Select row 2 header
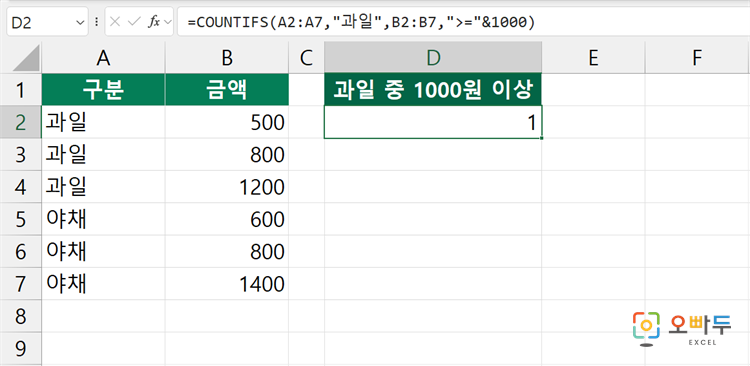Screen dimensions: 750x366 coord(21,122)
